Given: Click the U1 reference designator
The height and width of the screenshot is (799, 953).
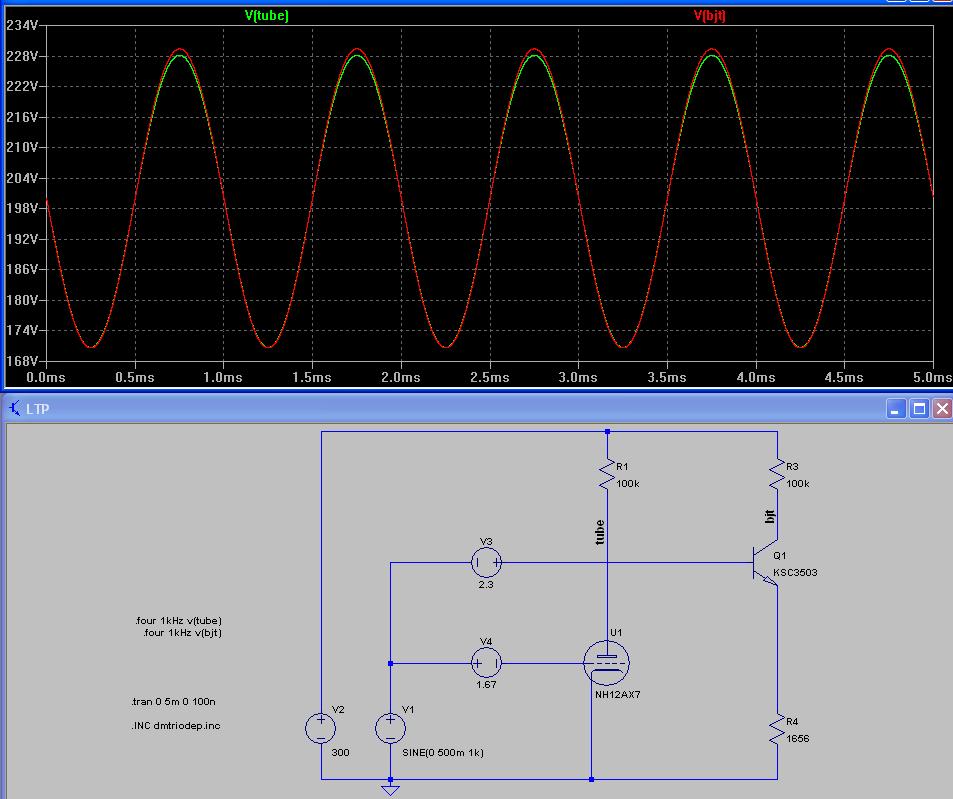Looking at the screenshot, I should (x=616, y=633).
